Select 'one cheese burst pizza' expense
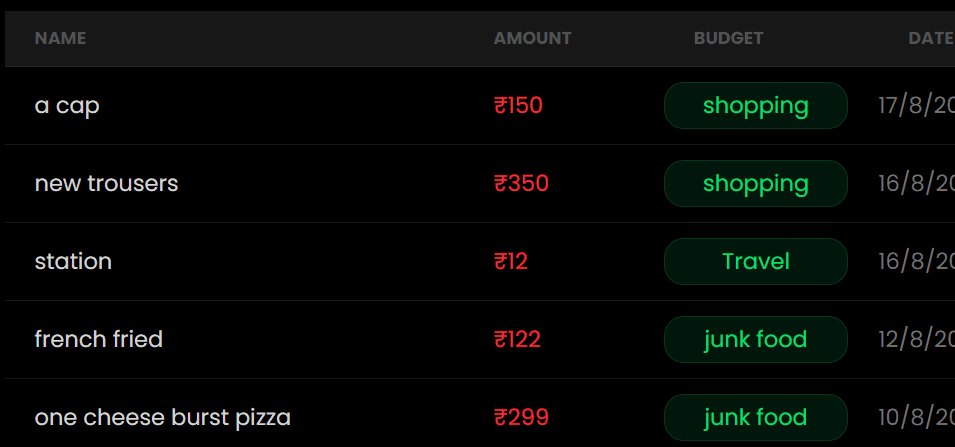This screenshot has height=447, width=955. coord(162,417)
